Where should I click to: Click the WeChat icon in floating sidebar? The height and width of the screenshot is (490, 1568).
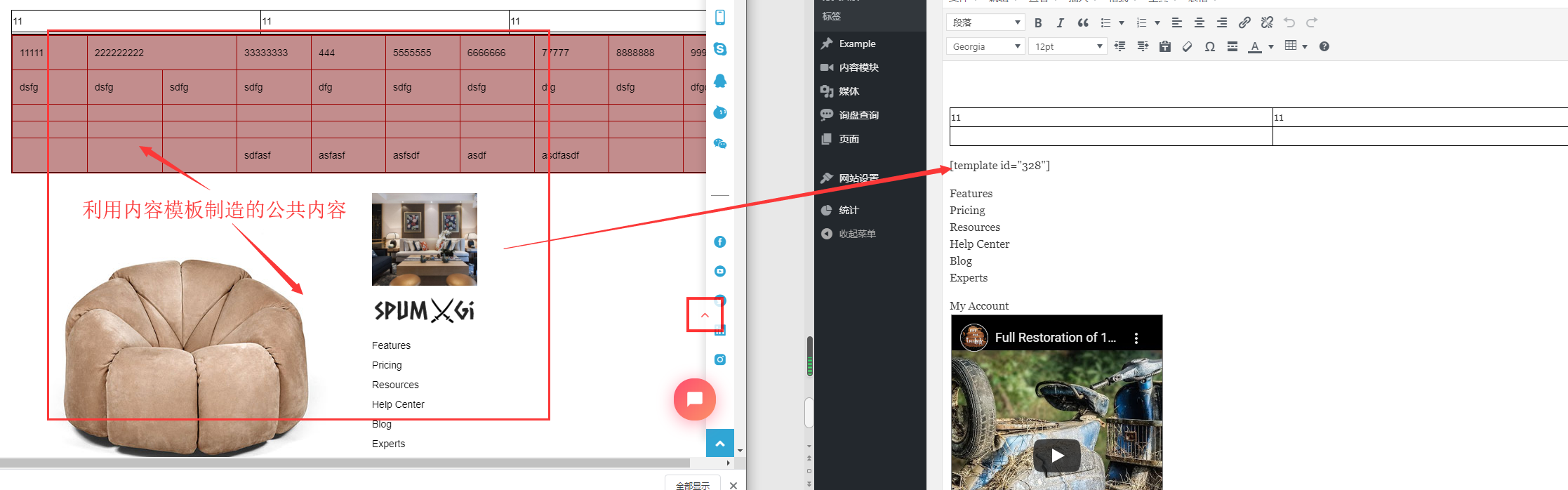tap(720, 143)
